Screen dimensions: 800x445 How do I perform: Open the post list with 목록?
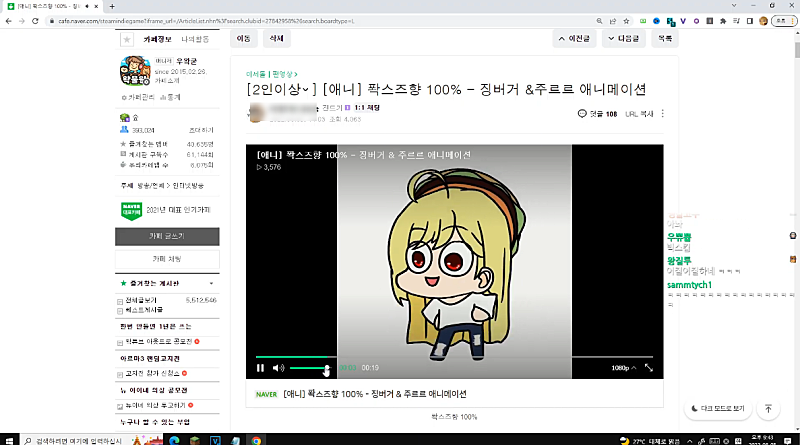[x=665, y=39]
